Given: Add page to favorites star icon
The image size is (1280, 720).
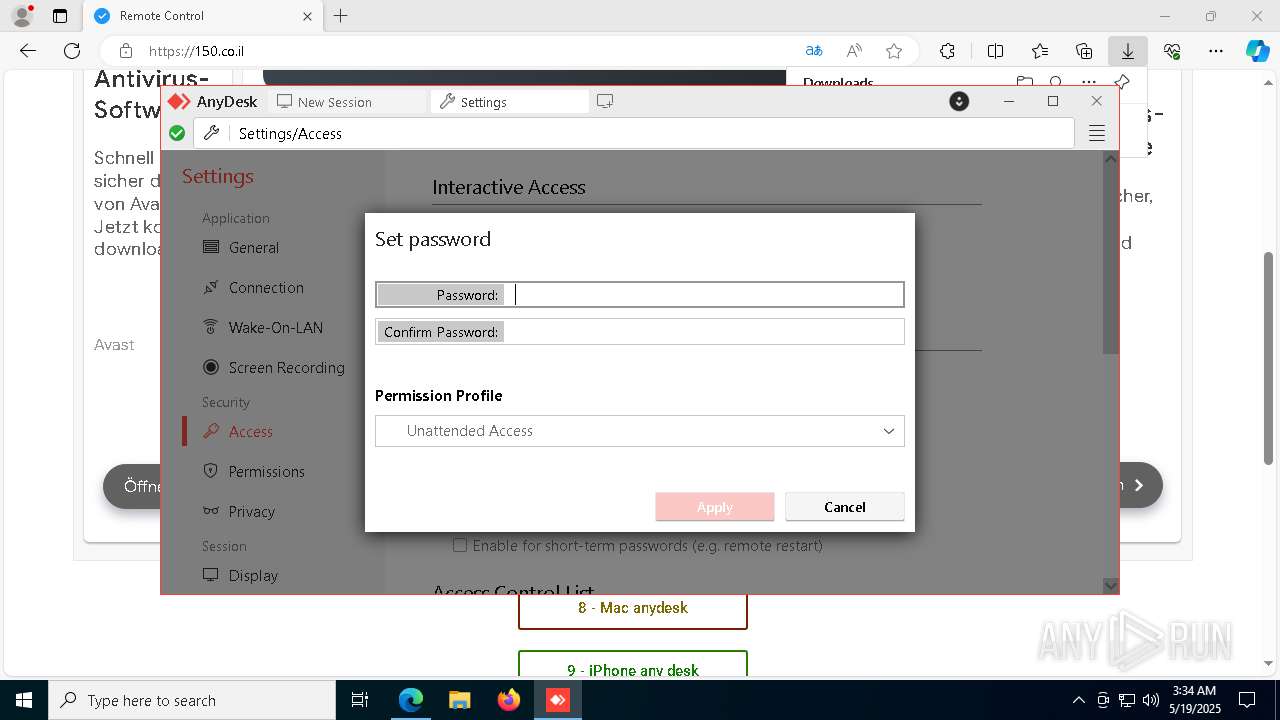Looking at the screenshot, I should 894,51.
